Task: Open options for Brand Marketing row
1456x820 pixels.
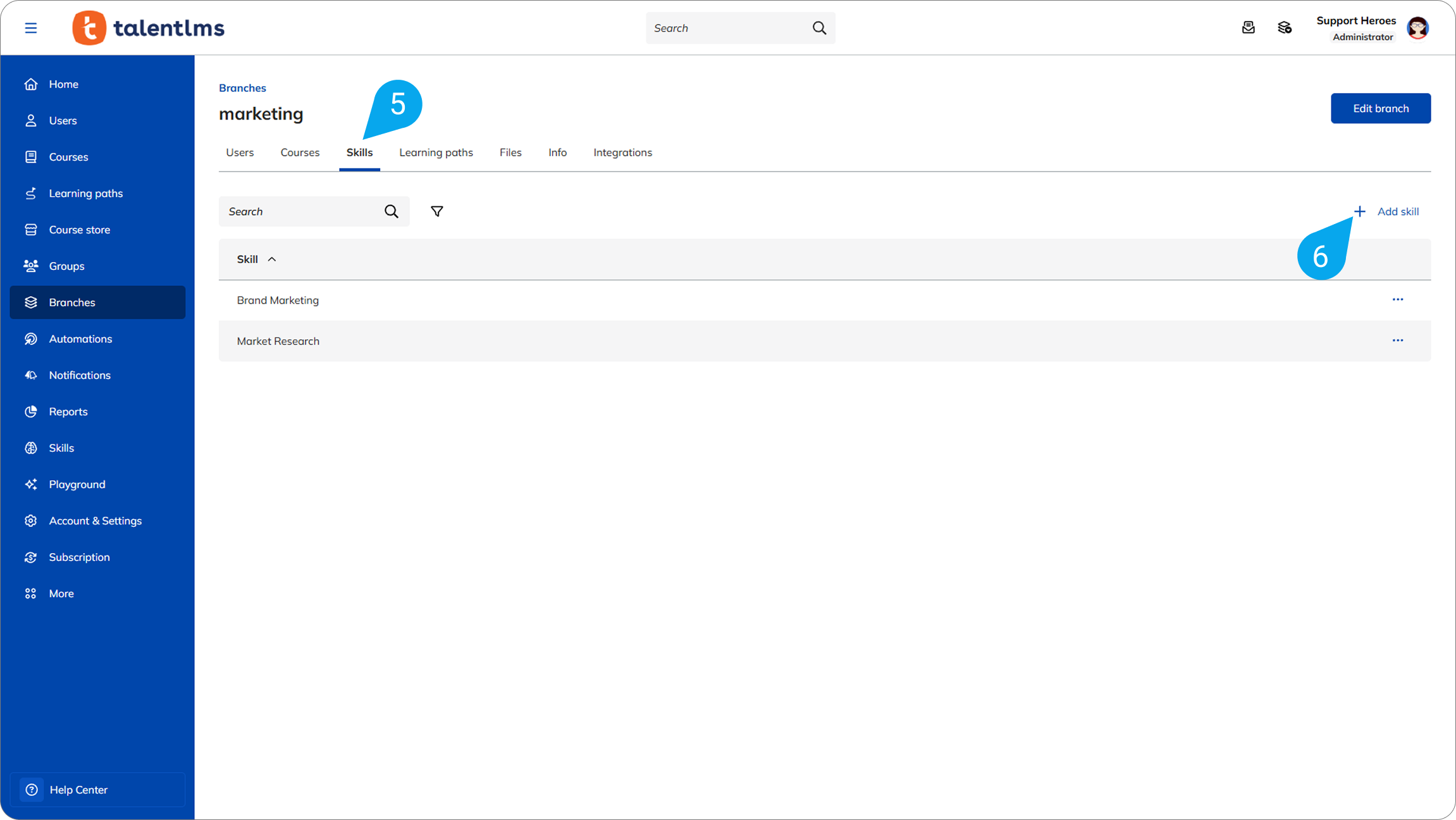Action: (1397, 299)
